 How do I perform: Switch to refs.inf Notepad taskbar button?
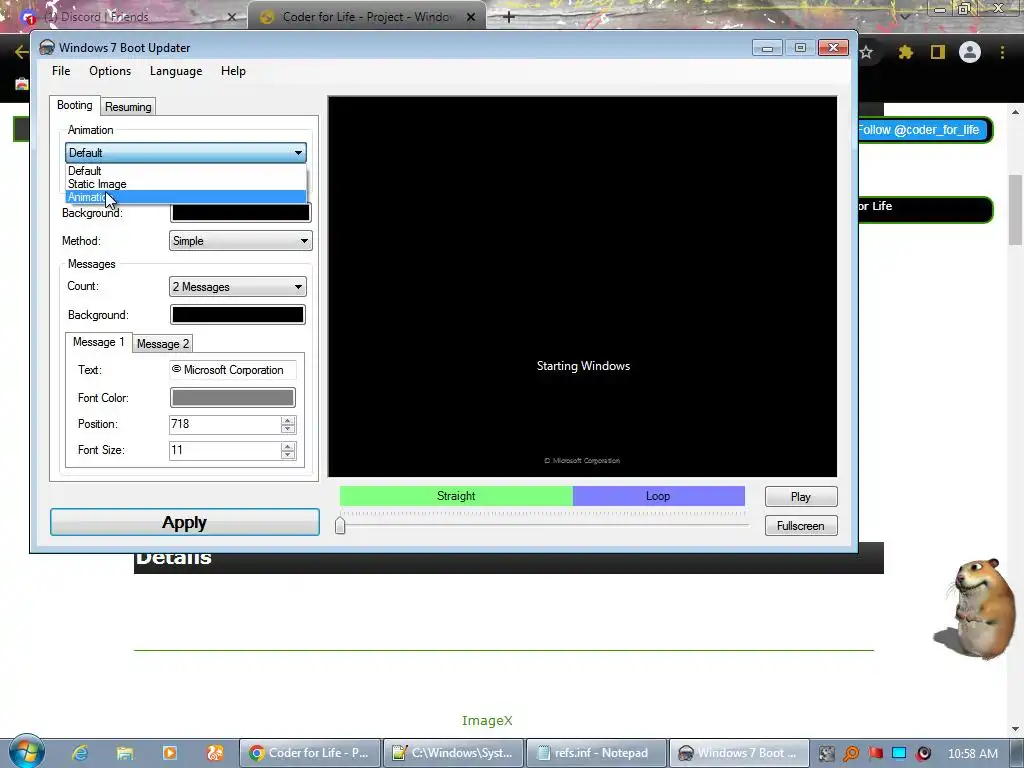pyautogui.click(x=596, y=753)
